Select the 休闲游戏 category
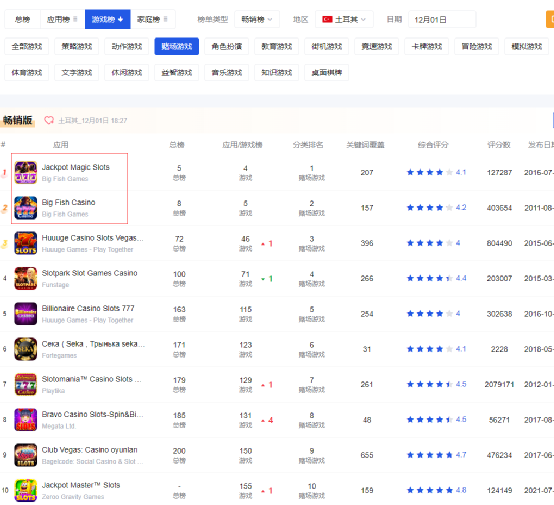 (x=126, y=72)
